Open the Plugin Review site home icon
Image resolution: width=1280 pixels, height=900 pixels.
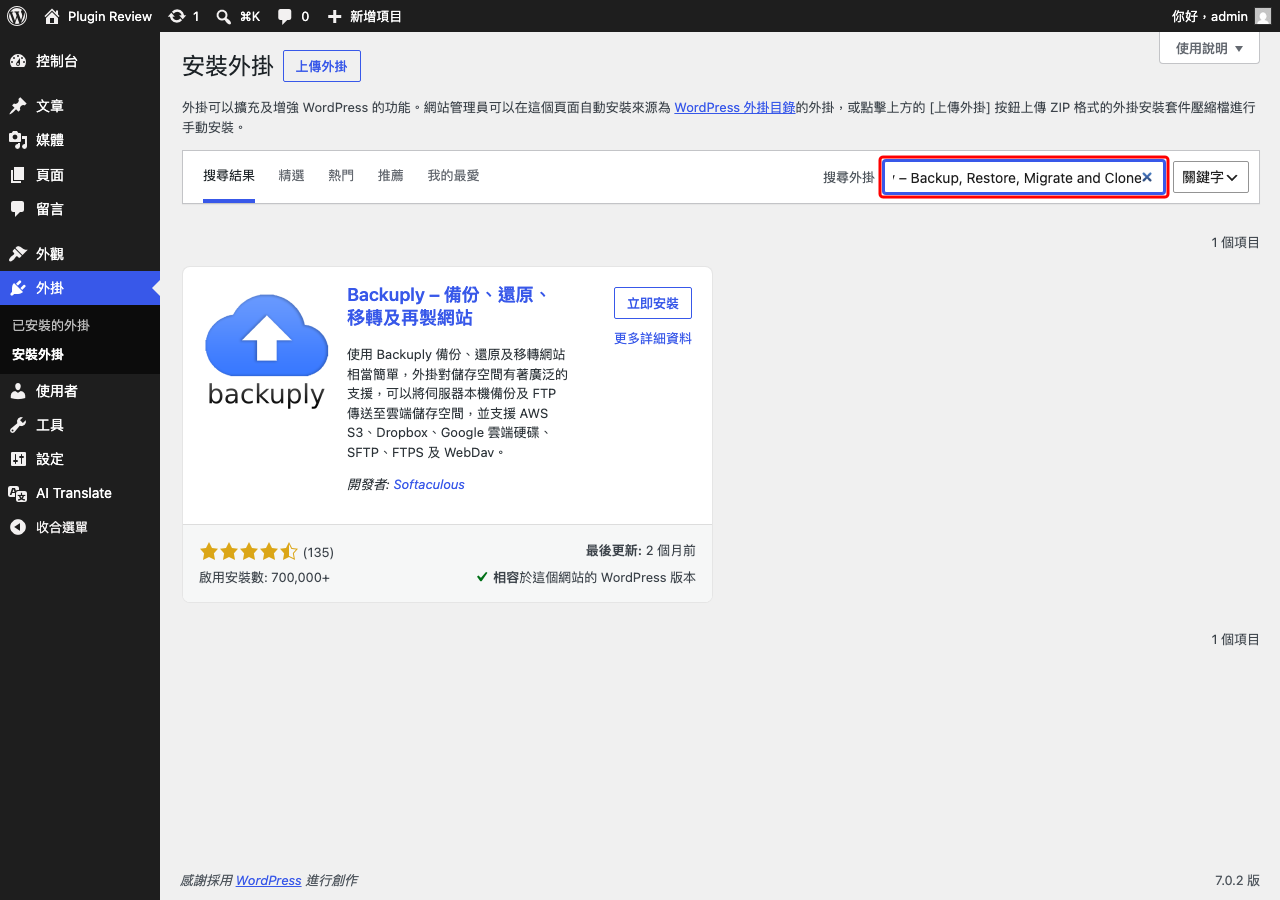click(52, 16)
